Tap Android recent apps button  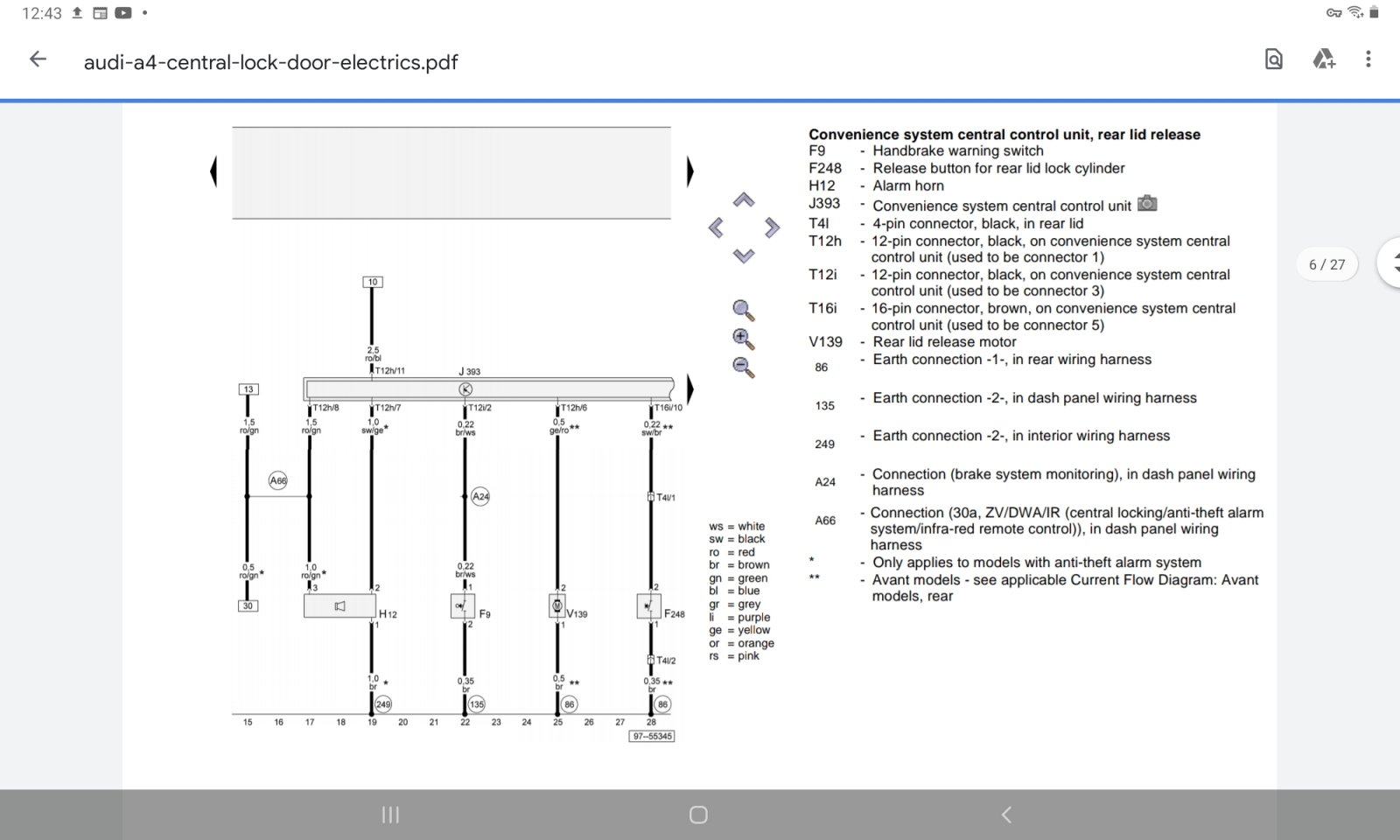[390, 815]
